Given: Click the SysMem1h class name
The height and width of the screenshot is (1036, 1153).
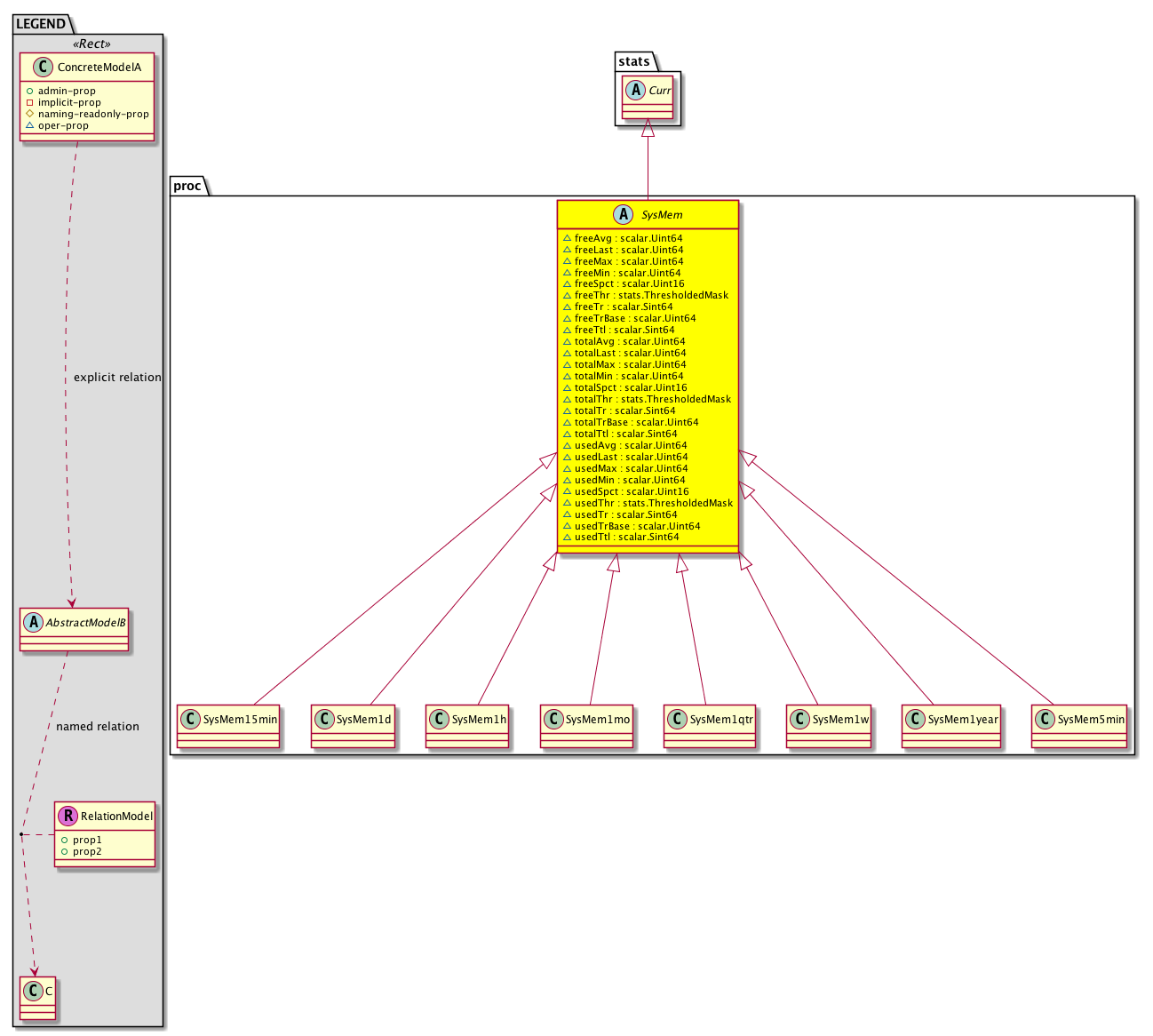Looking at the screenshot, I should pyautogui.click(x=479, y=719).
